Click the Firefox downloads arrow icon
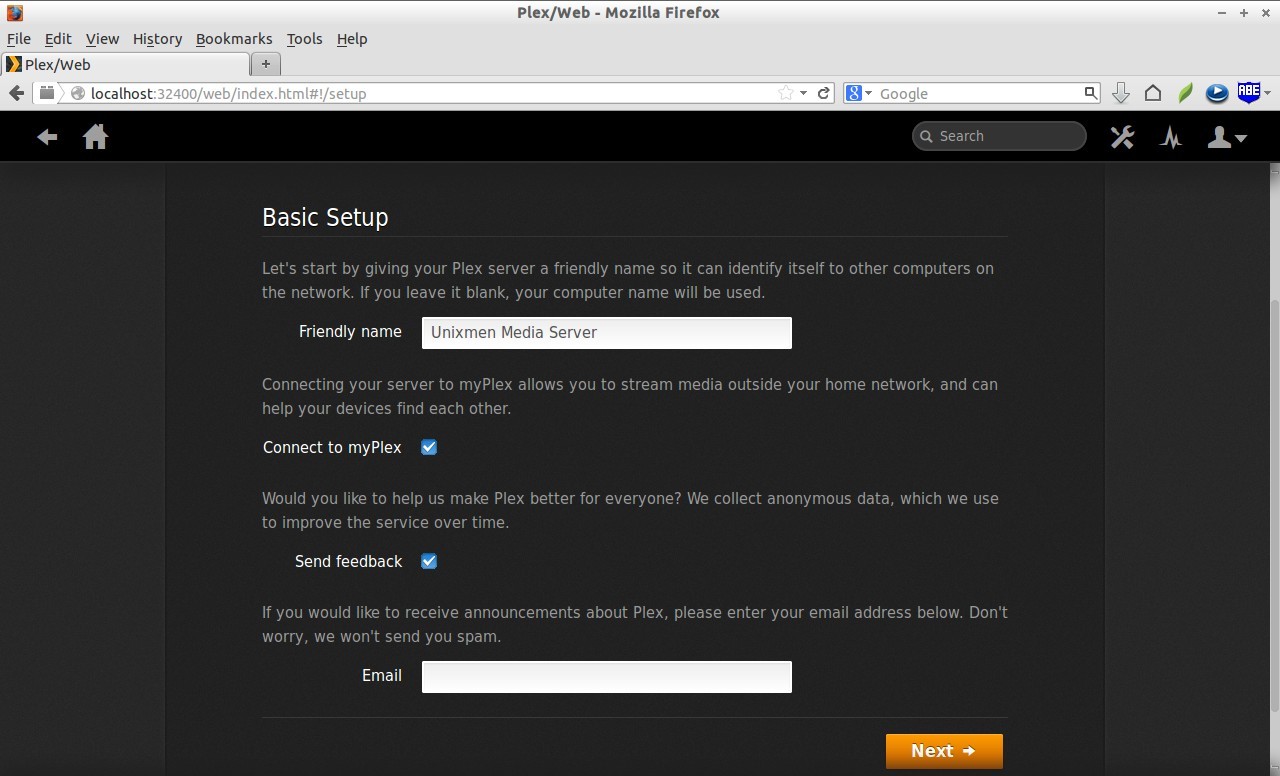This screenshot has width=1280, height=776. point(1120,93)
